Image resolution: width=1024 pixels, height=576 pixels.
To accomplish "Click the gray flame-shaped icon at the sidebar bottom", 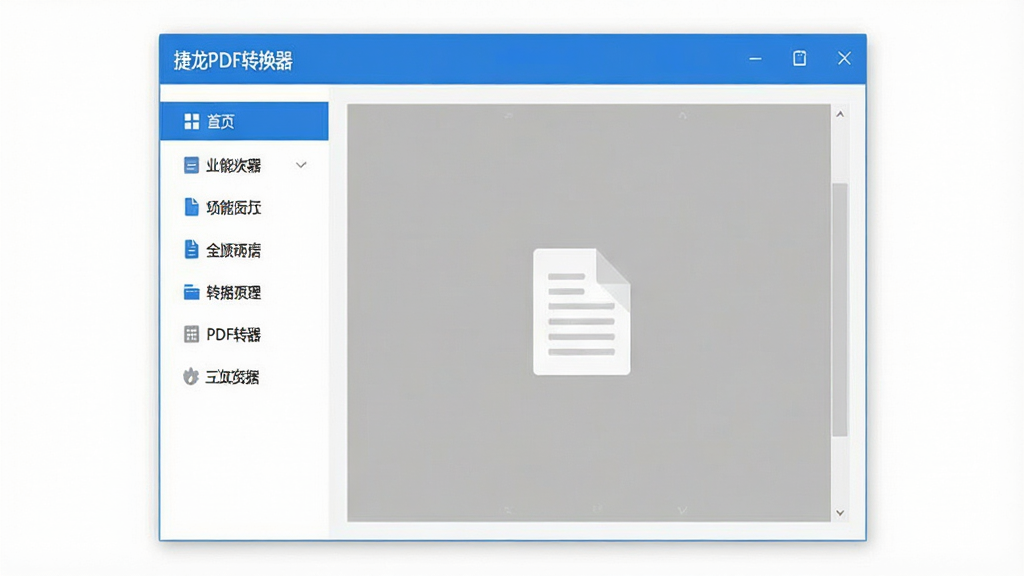I will click(x=191, y=377).
